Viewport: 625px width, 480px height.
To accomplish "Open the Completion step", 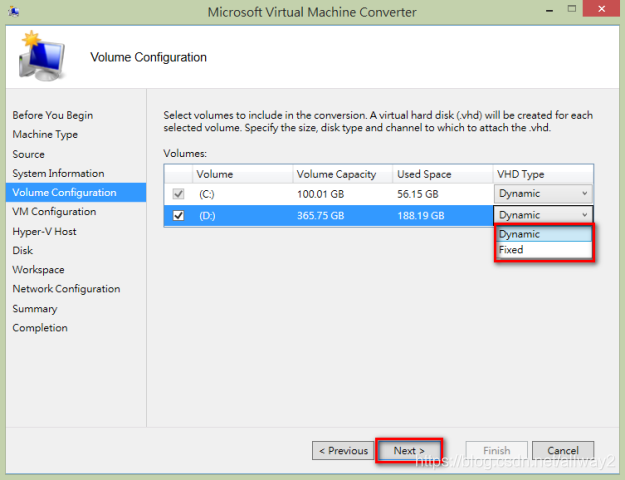I will [40, 328].
